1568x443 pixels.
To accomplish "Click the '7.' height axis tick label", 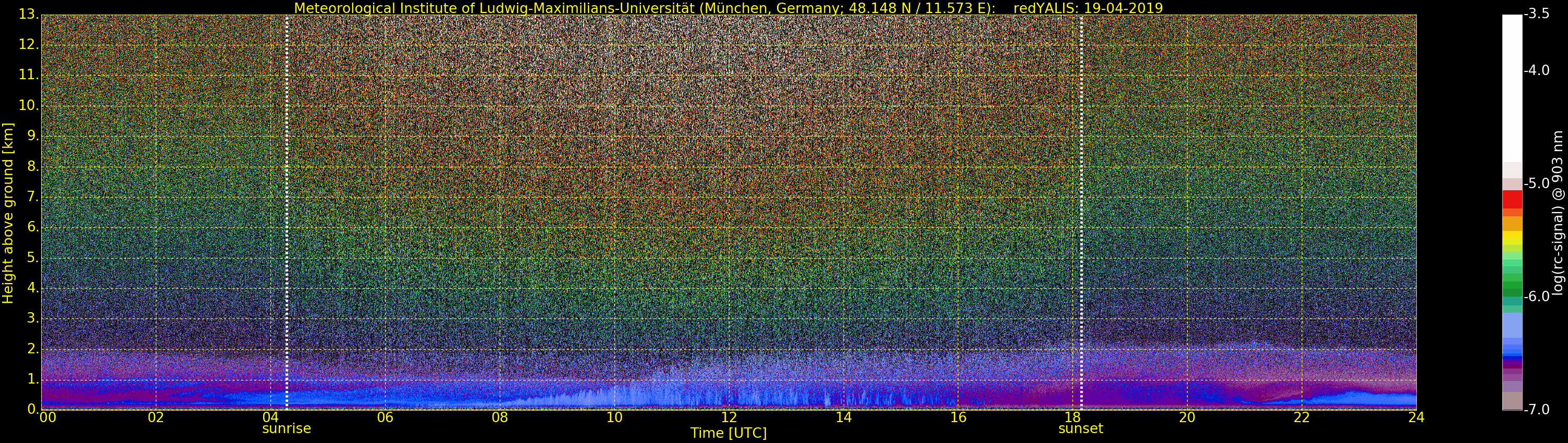I will coord(32,196).
